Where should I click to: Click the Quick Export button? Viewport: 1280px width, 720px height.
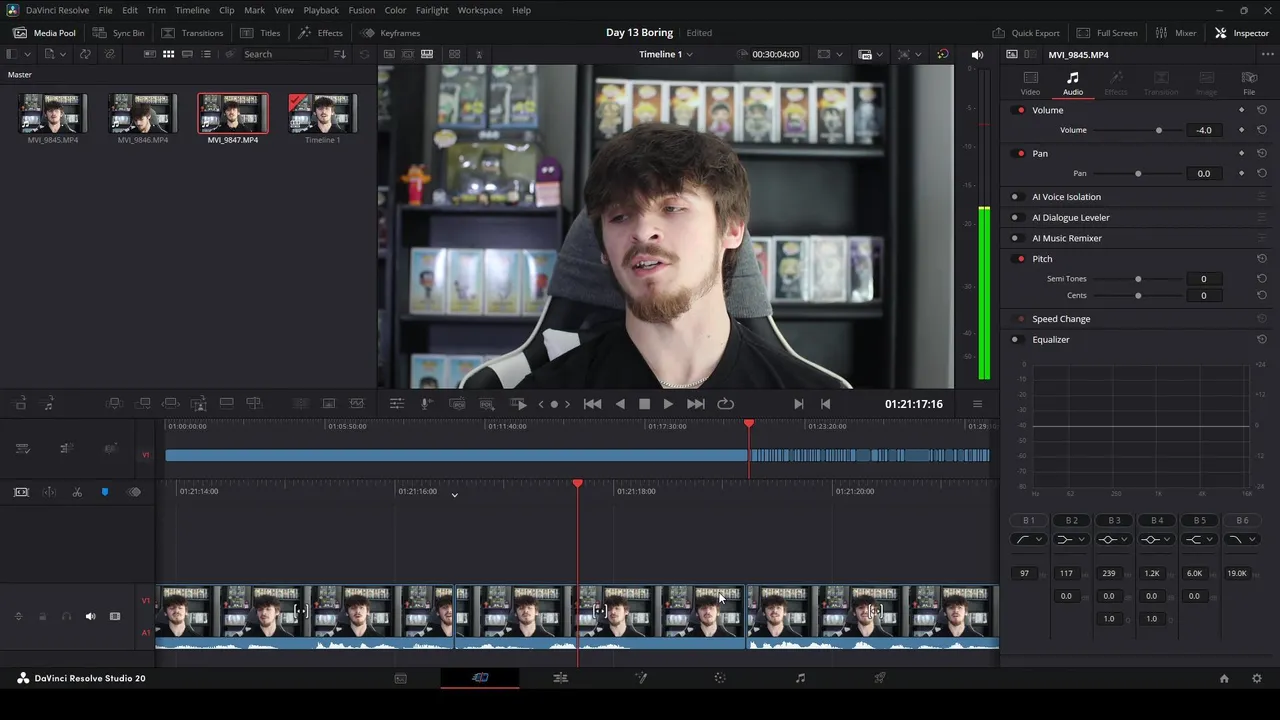1026,33
